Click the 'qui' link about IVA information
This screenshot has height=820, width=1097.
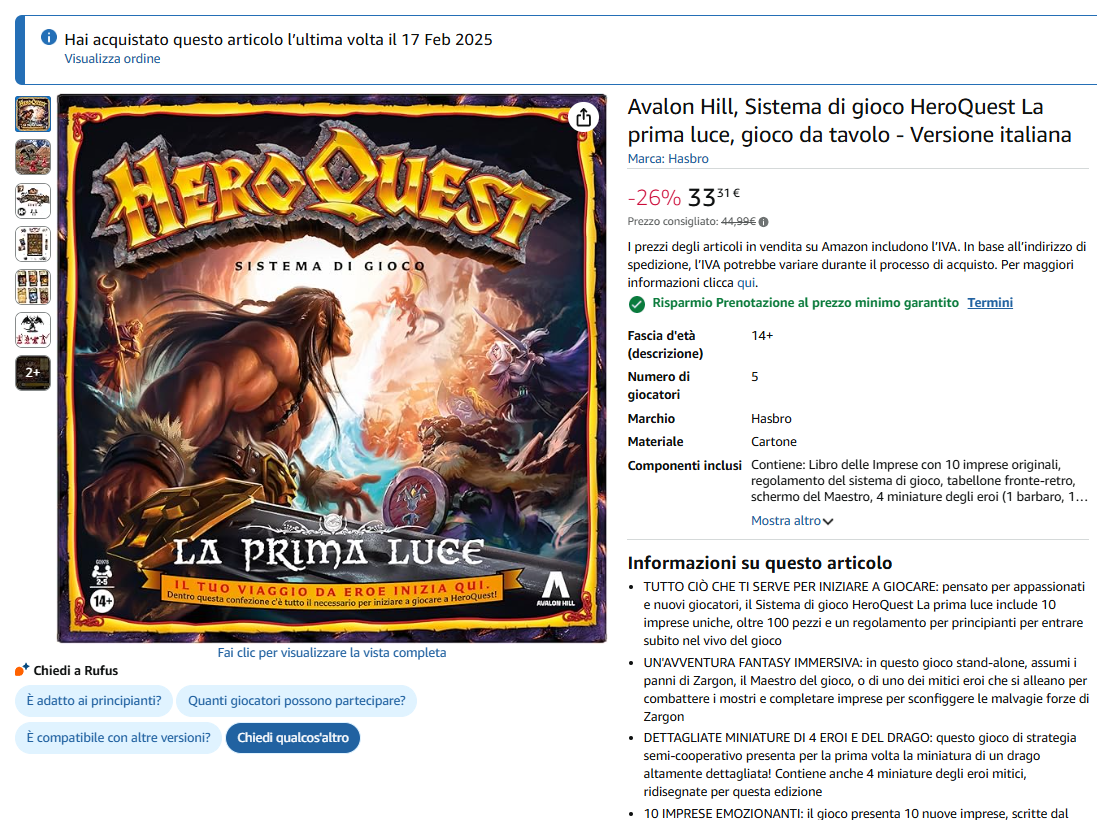tap(746, 283)
